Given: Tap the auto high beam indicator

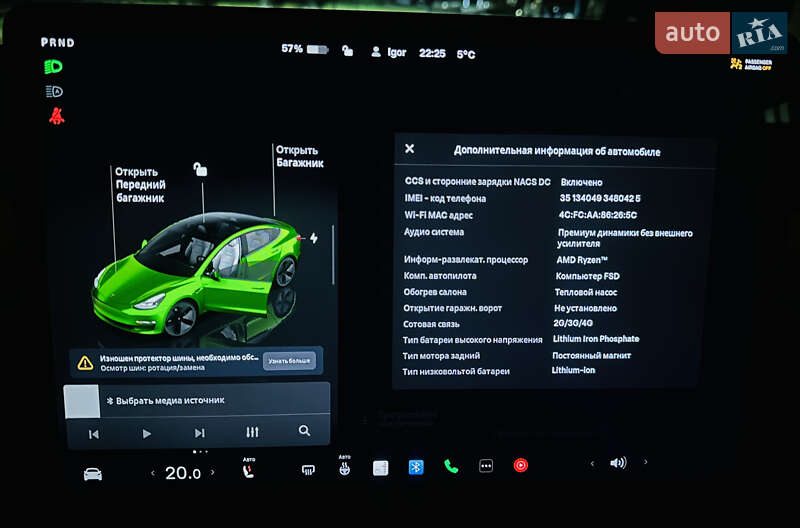Looking at the screenshot, I should (54, 91).
